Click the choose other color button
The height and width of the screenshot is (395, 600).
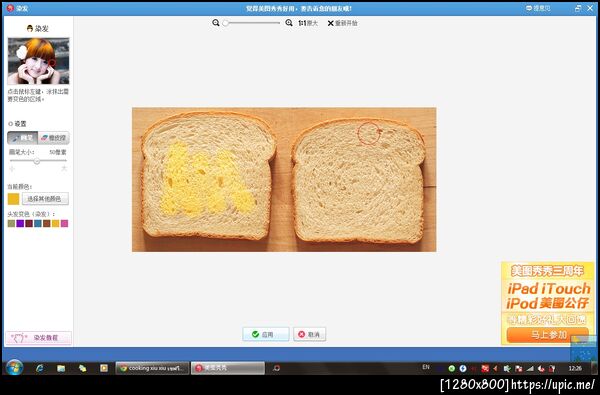[45, 199]
